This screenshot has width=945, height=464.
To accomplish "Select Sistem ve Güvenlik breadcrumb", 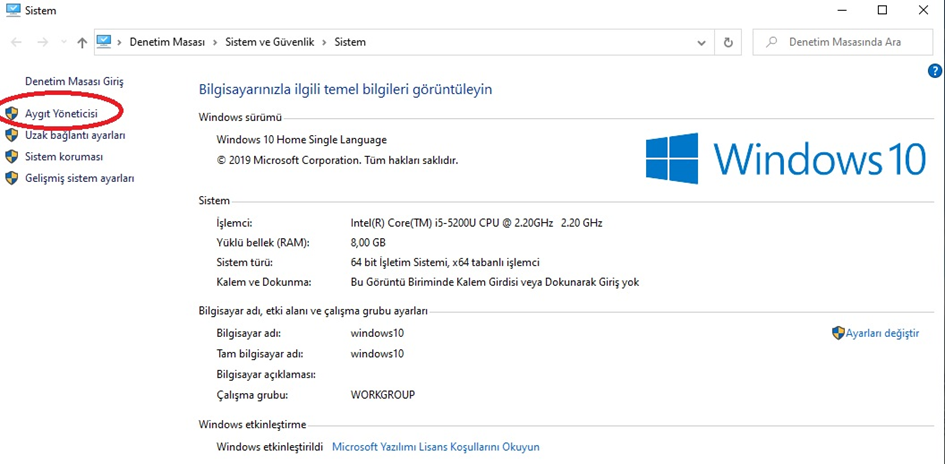I will pos(269,43).
